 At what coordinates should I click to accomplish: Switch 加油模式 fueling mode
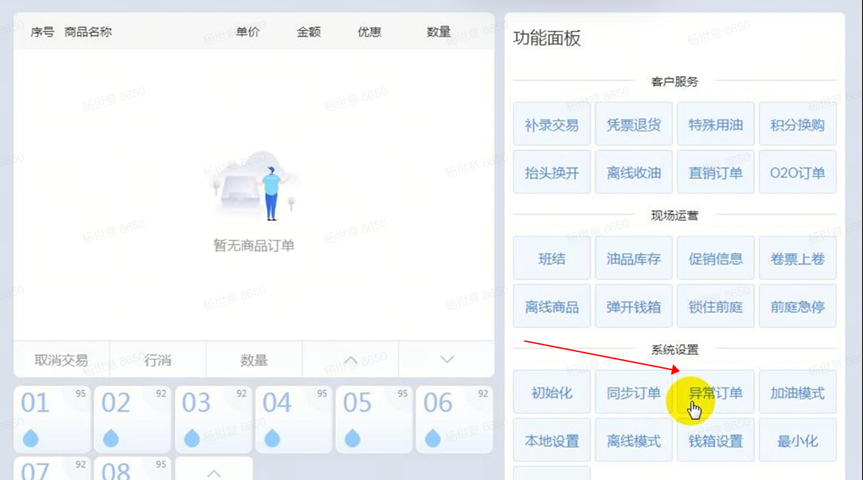(x=797, y=393)
